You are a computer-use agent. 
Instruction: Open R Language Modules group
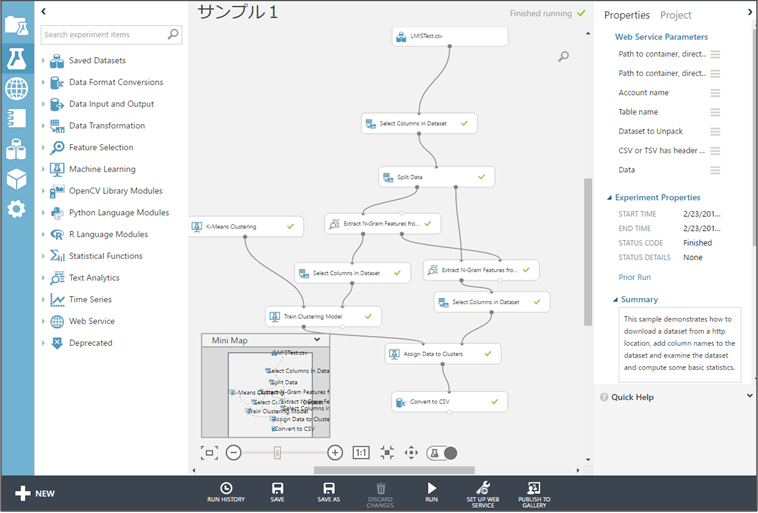coord(108,235)
